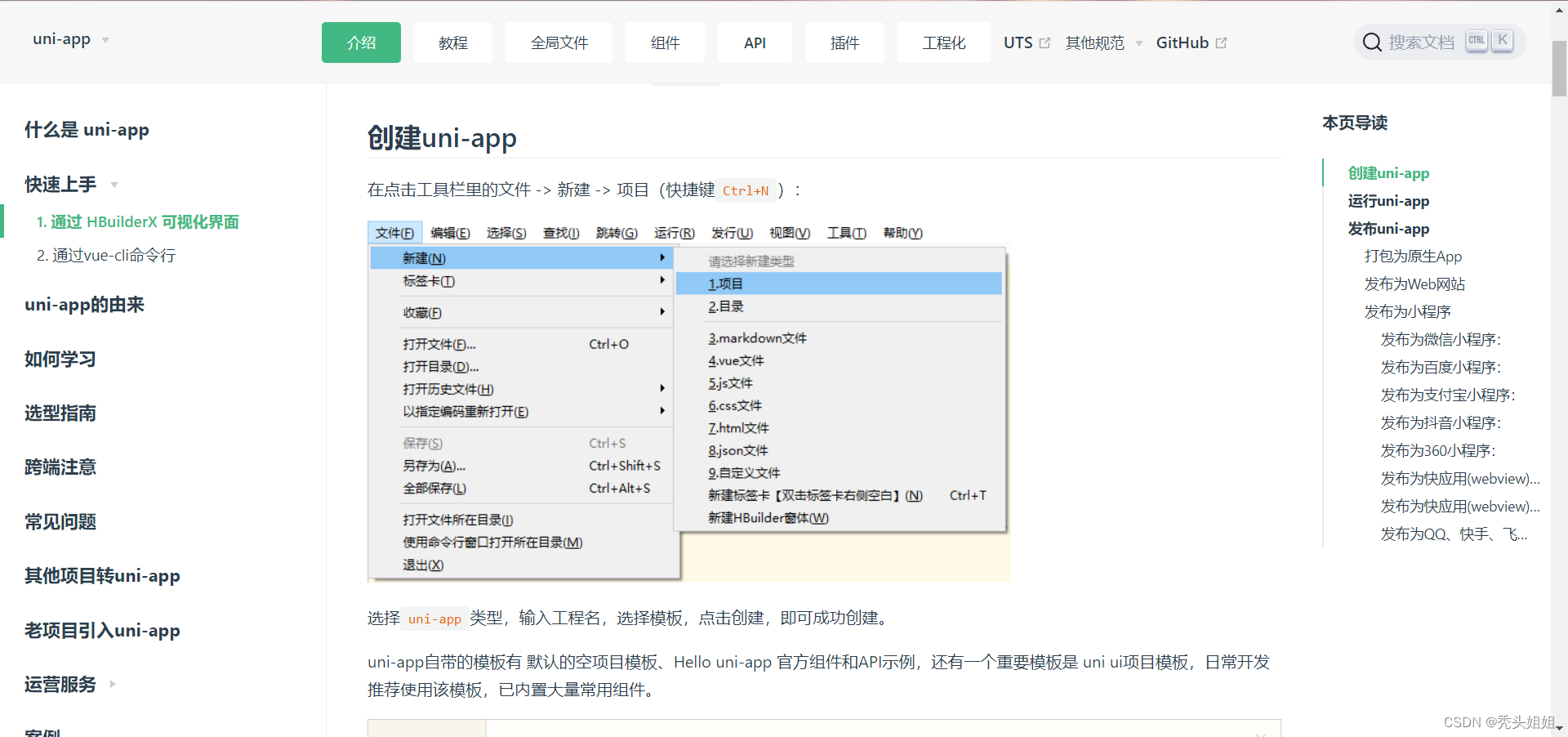The image size is (1568, 737).
Task: Click the page's vertical scrollbar thumb
Action: click(1559, 69)
